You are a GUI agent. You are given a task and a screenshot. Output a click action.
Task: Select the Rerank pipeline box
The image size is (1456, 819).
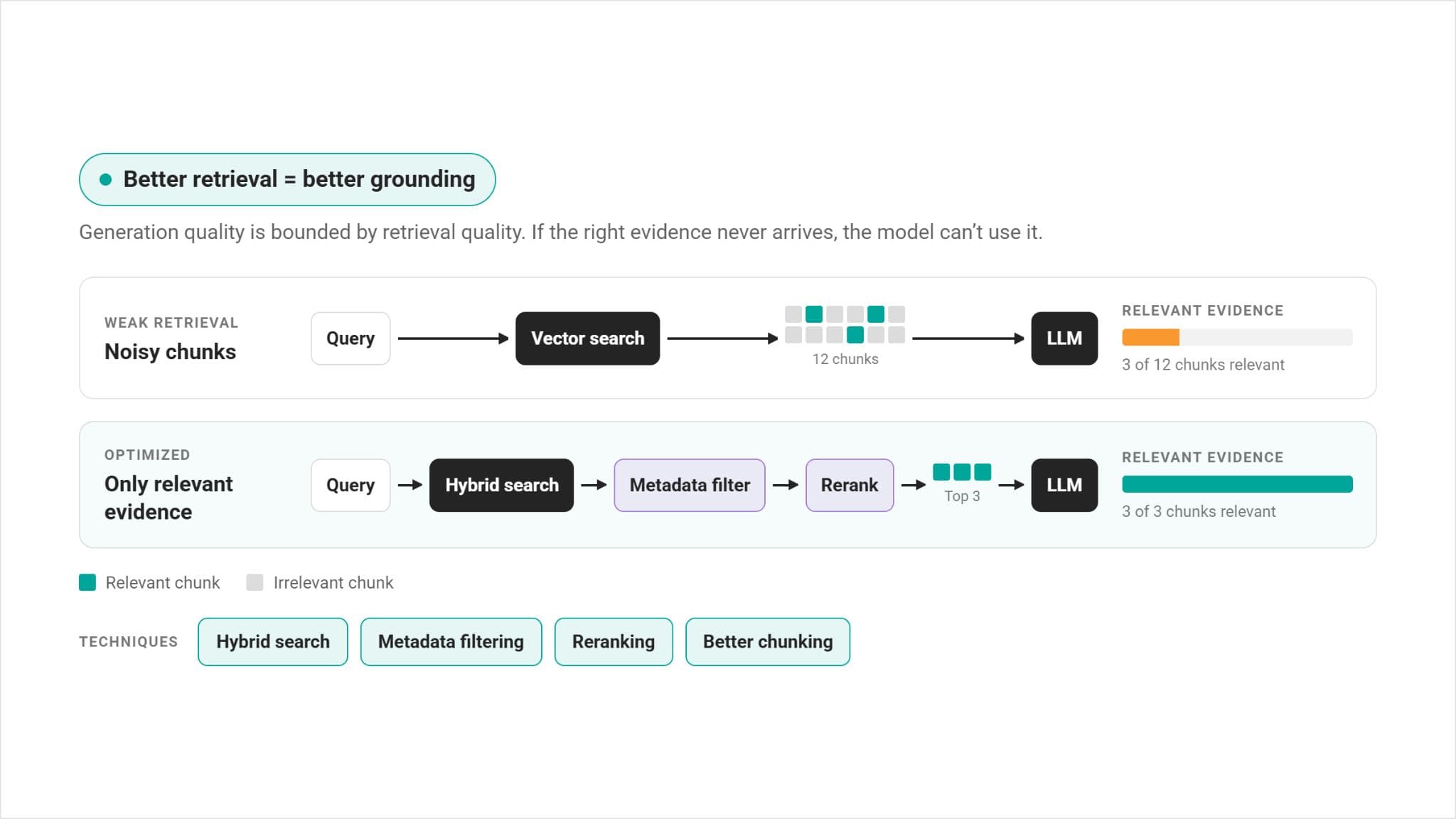click(850, 485)
